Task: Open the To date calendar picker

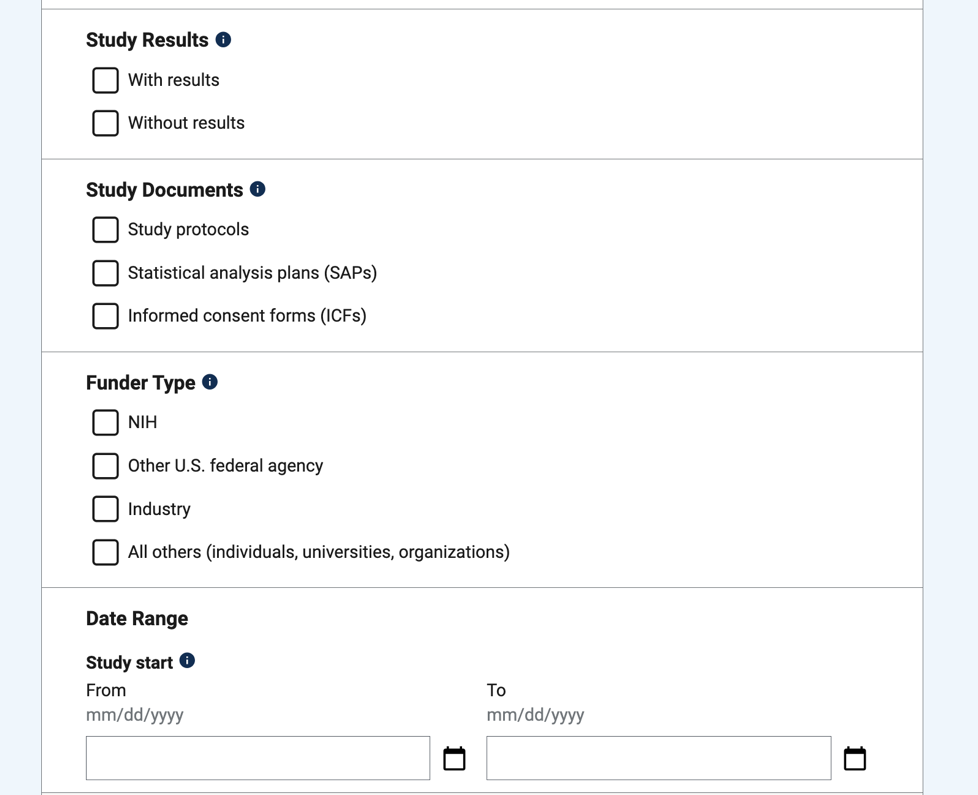Action: [x=855, y=759]
